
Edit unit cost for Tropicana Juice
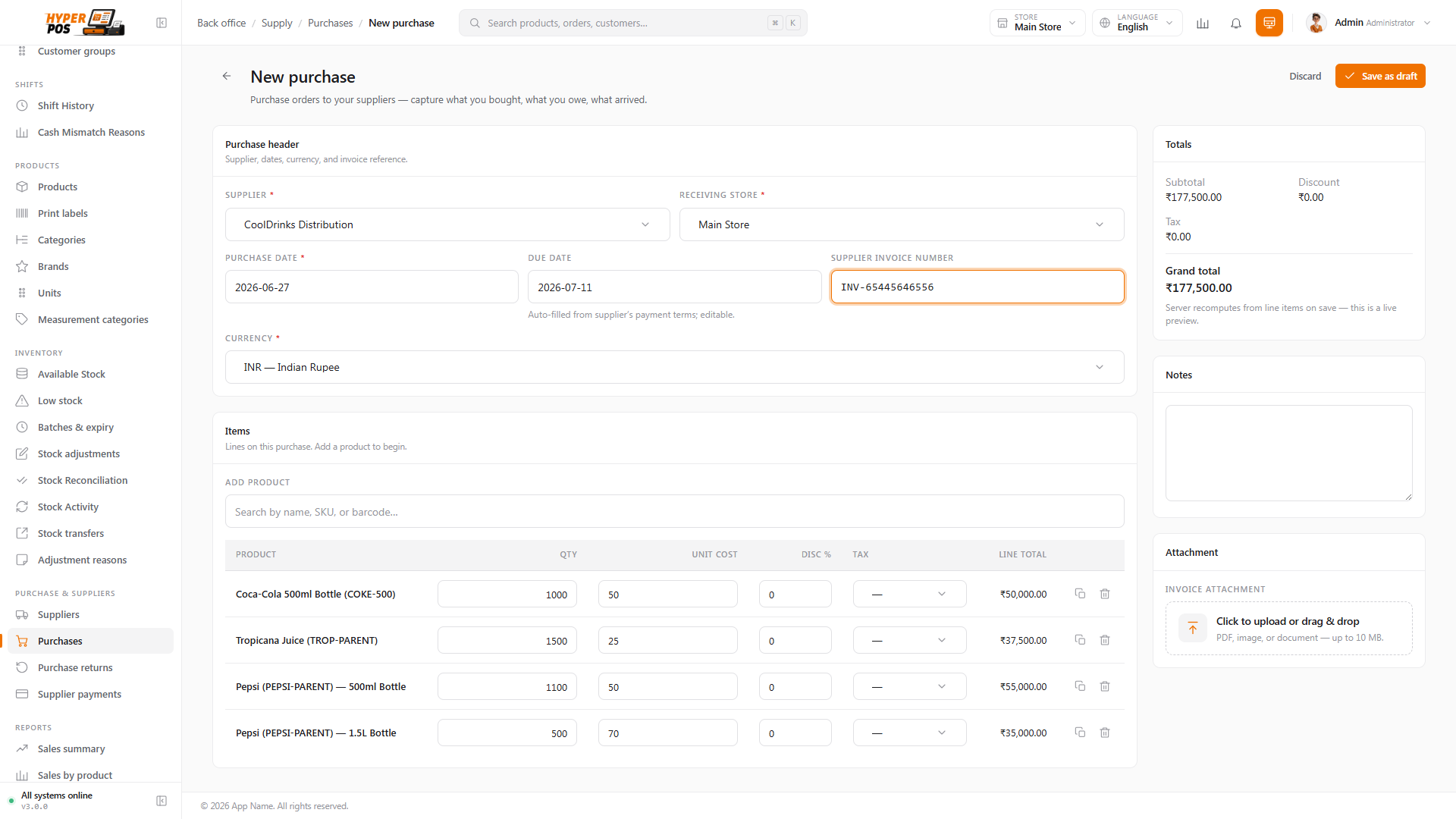pos(668,640)
